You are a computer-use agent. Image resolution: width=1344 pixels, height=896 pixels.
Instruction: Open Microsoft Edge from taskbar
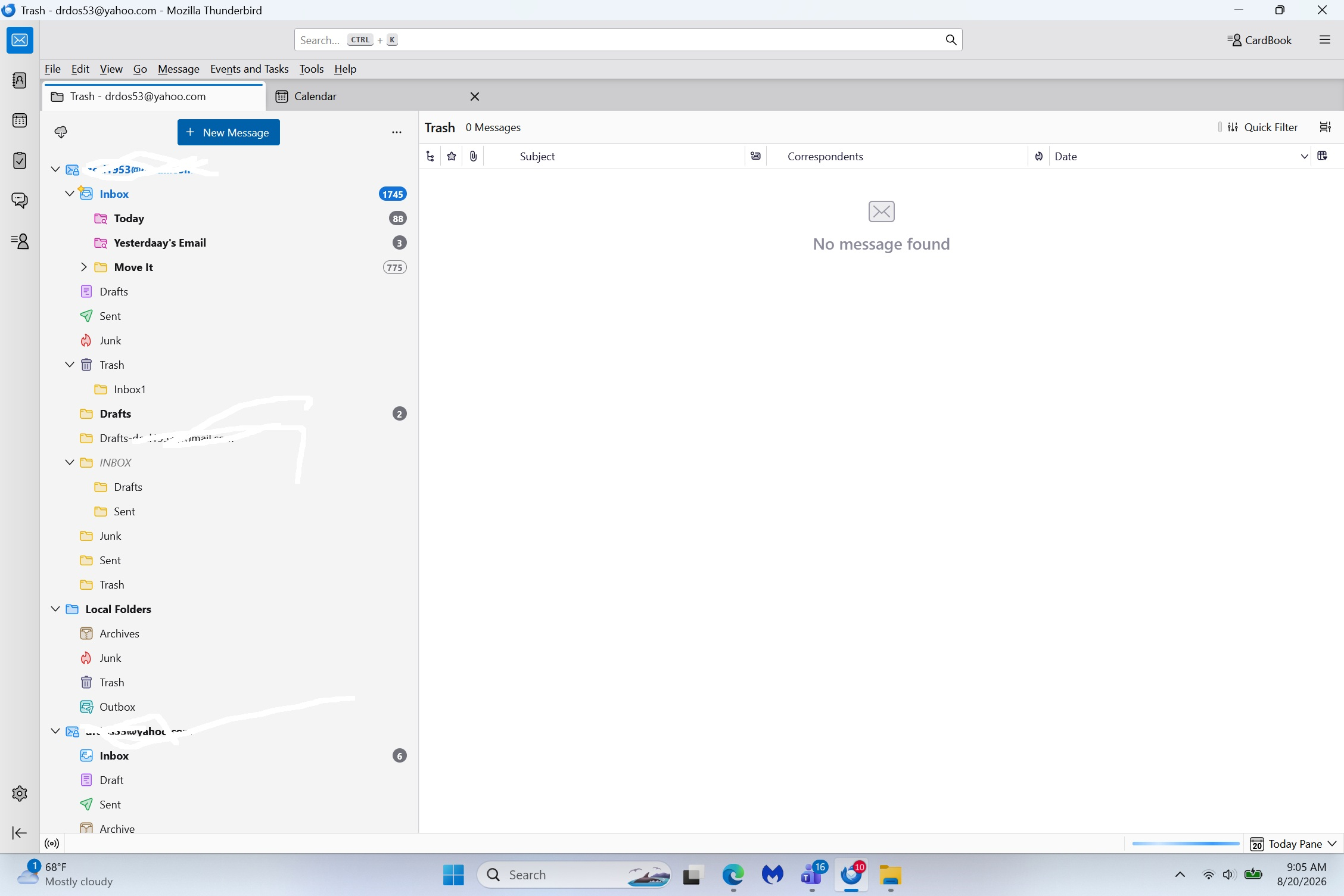(733, 875)
